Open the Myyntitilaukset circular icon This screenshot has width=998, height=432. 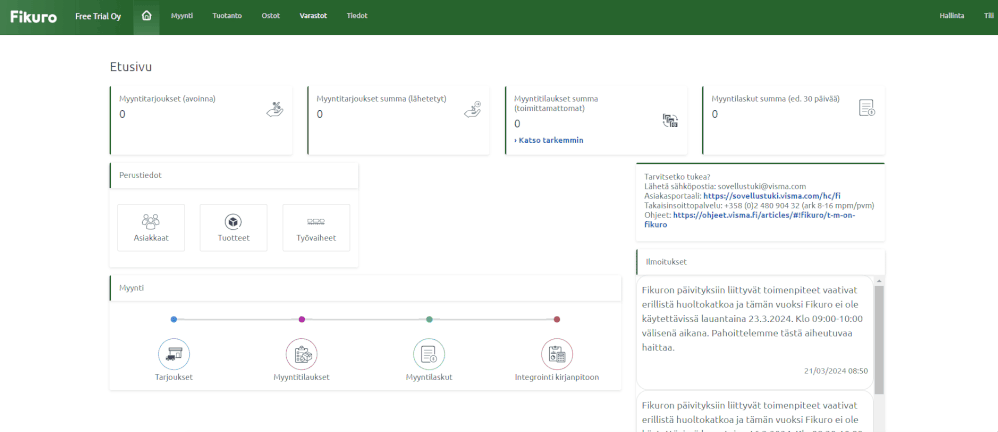[302, 354]
